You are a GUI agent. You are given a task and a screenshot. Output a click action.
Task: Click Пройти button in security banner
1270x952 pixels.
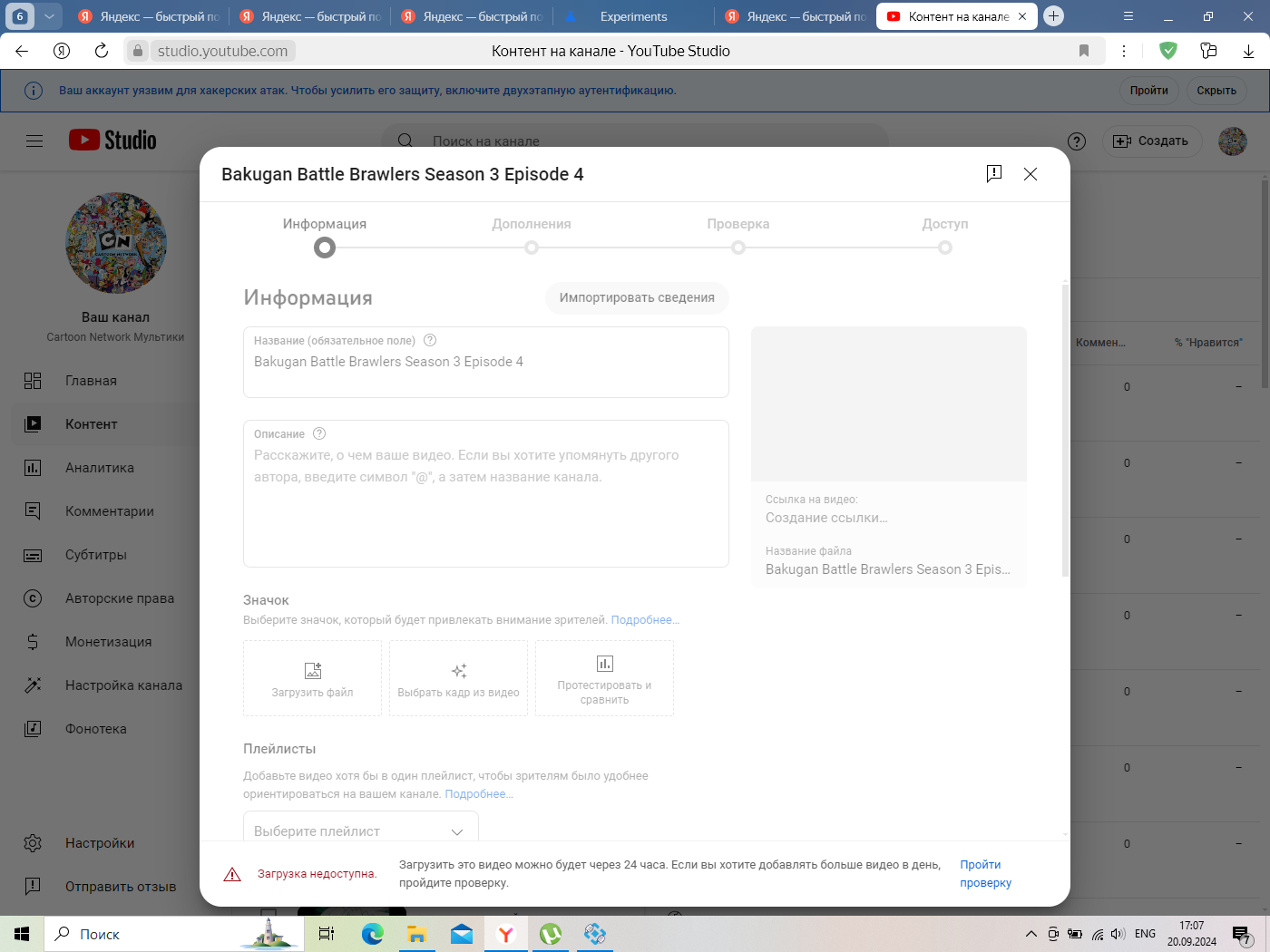pyautogui.click(x=1148, y=91)
